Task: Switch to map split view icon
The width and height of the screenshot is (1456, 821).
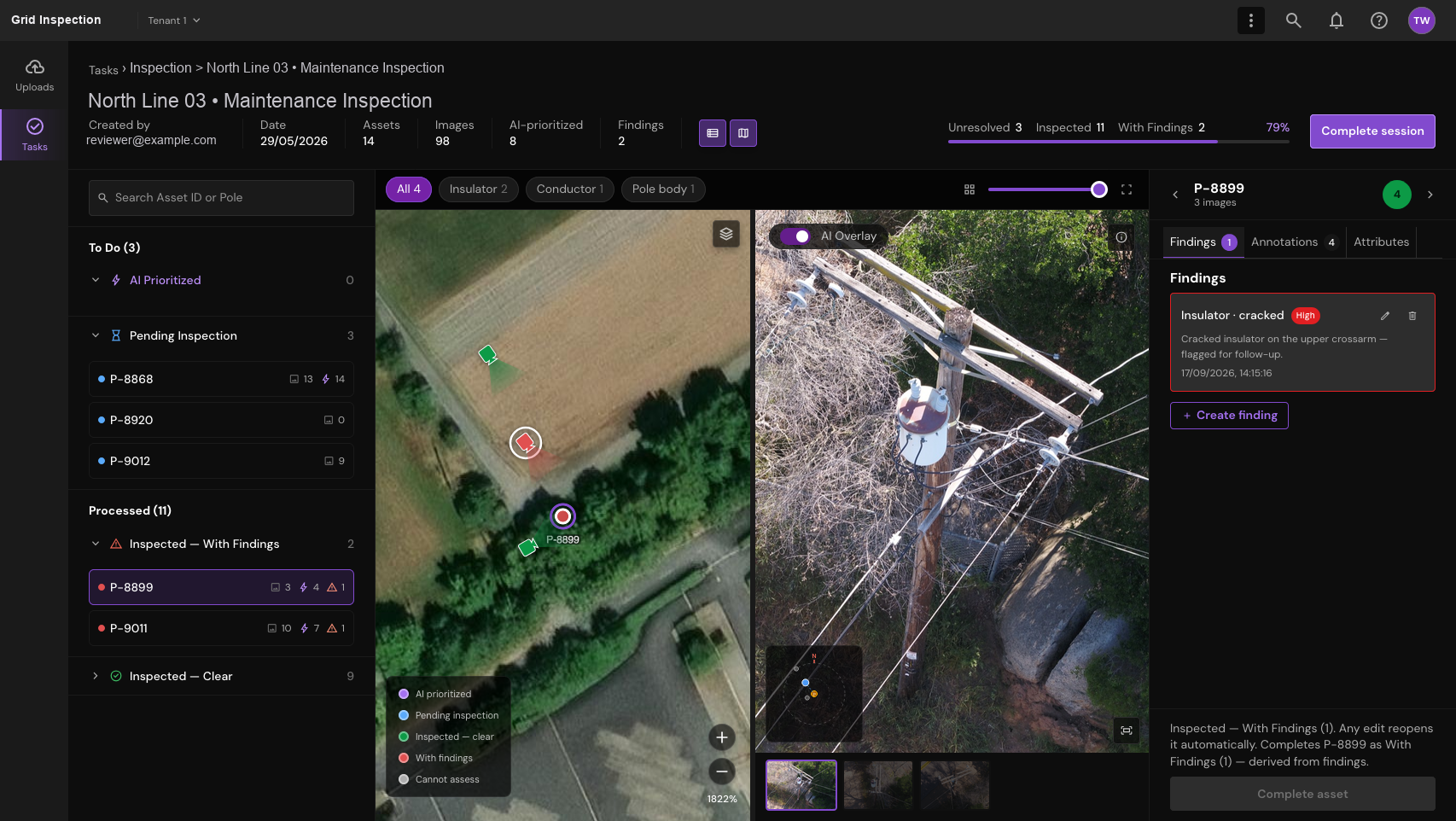Action: pyautogui.click(x=743, y=133)
